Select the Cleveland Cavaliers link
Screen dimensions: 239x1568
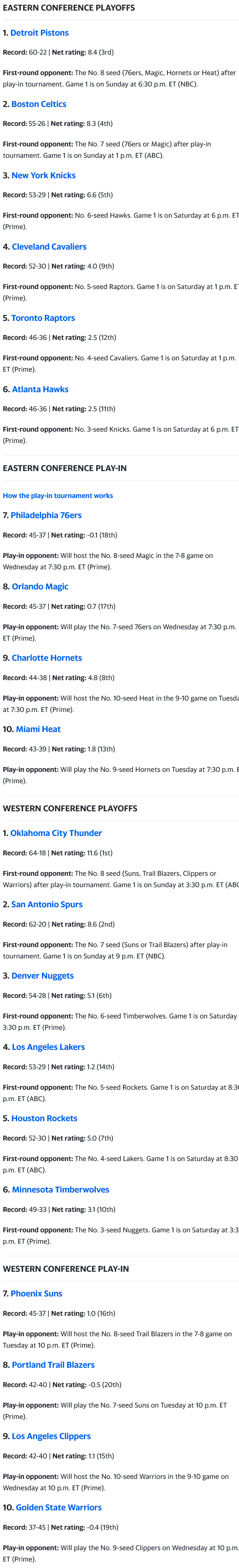(48, 247)
